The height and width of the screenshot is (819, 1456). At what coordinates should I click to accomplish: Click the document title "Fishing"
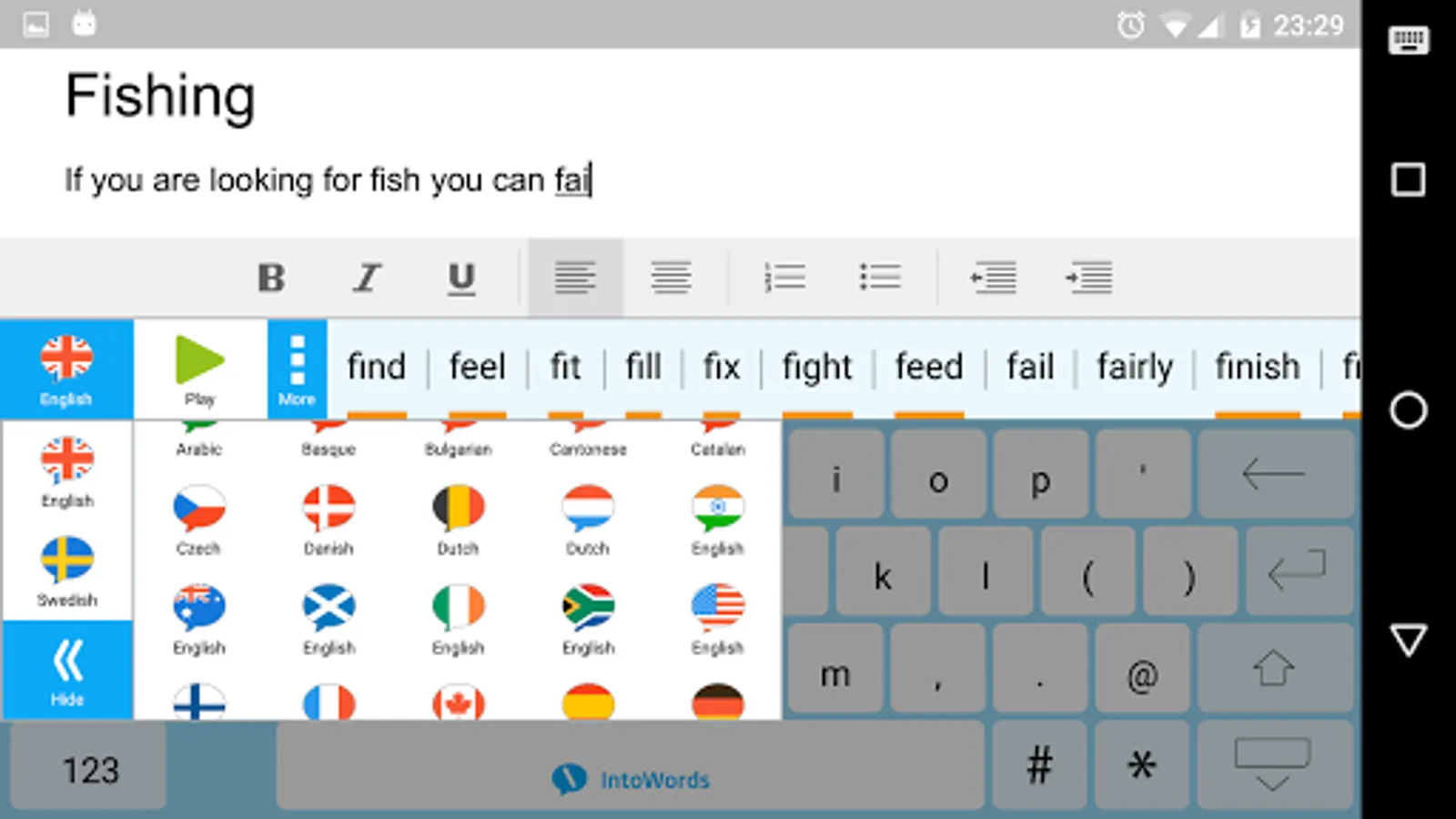(160, 97)
